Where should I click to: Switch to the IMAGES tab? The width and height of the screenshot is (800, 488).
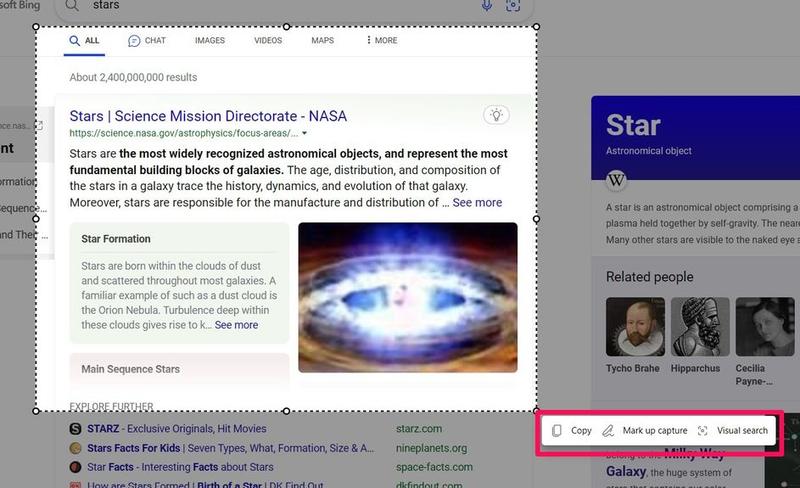210,40
